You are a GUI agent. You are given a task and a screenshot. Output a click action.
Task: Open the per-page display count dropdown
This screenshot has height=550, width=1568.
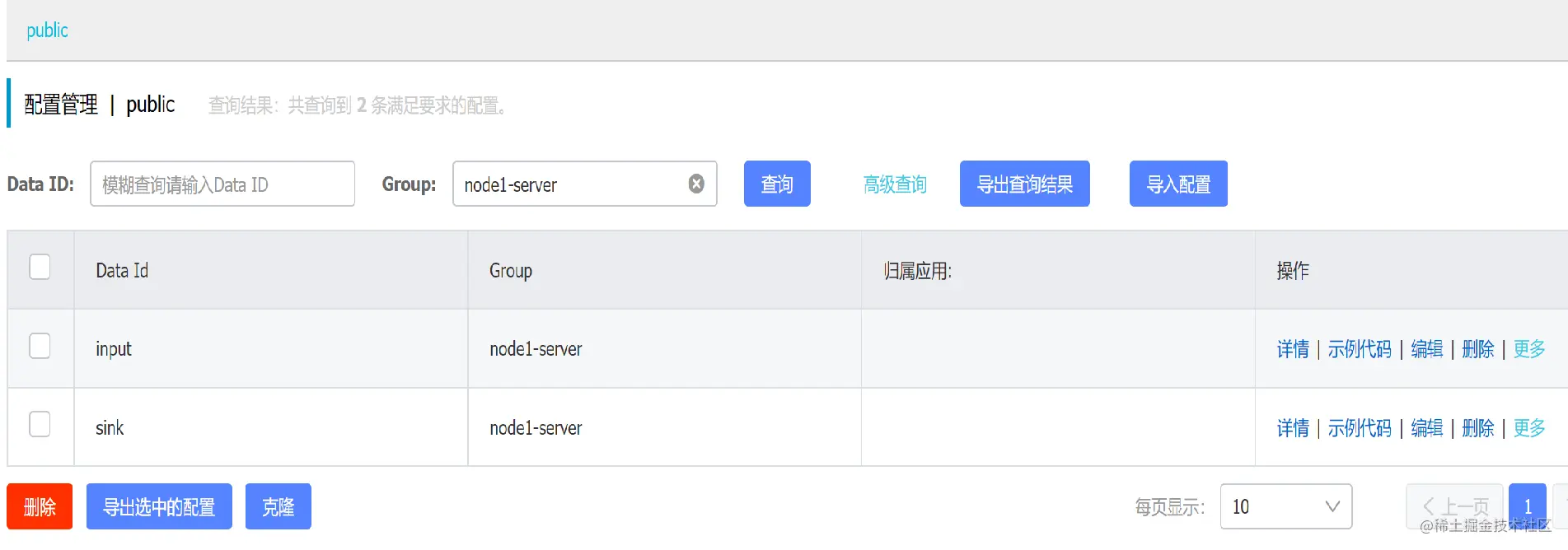1285,506
